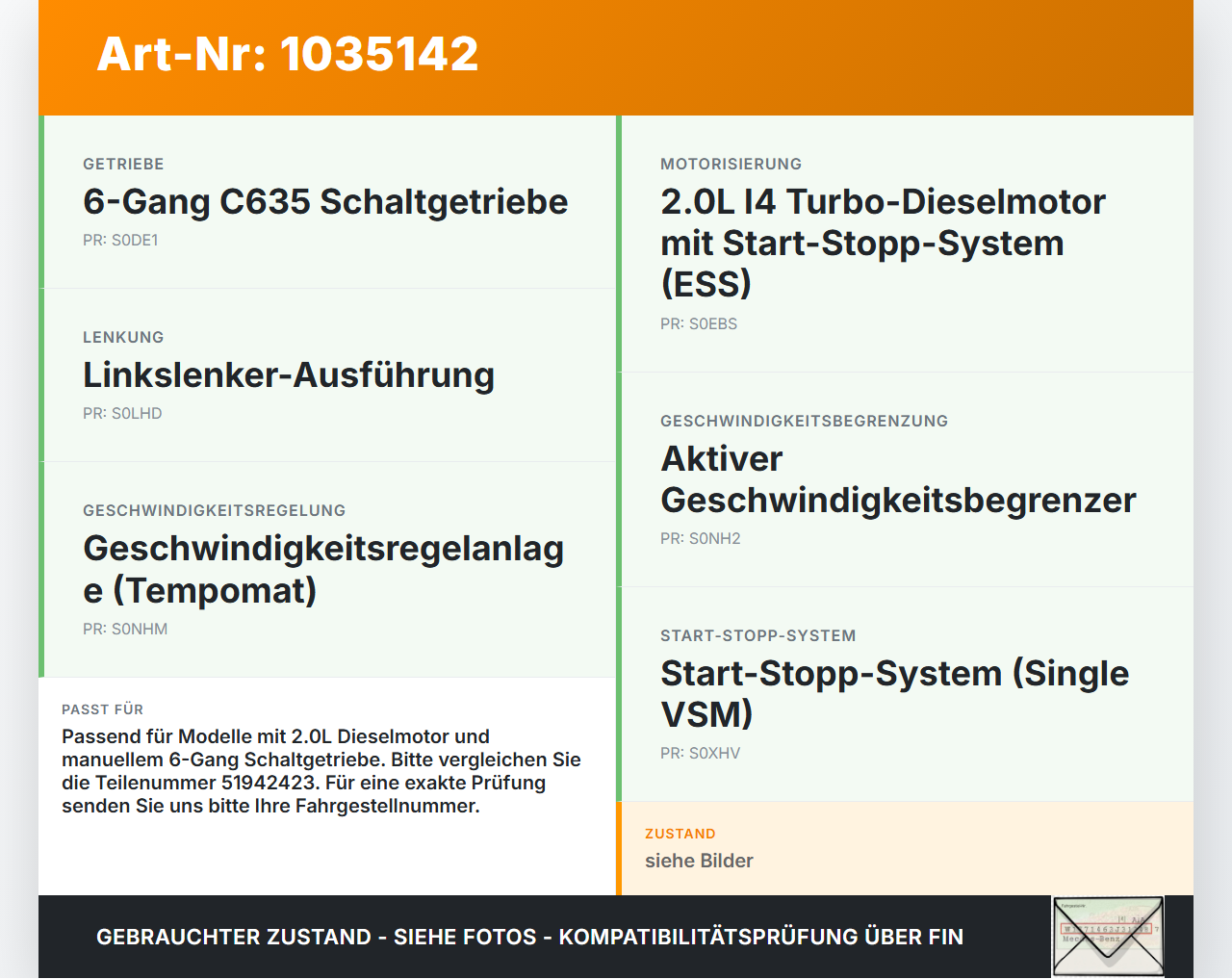
Task: Click the Art-Nr: 1035142 heading
Action: tap(288, 54)
